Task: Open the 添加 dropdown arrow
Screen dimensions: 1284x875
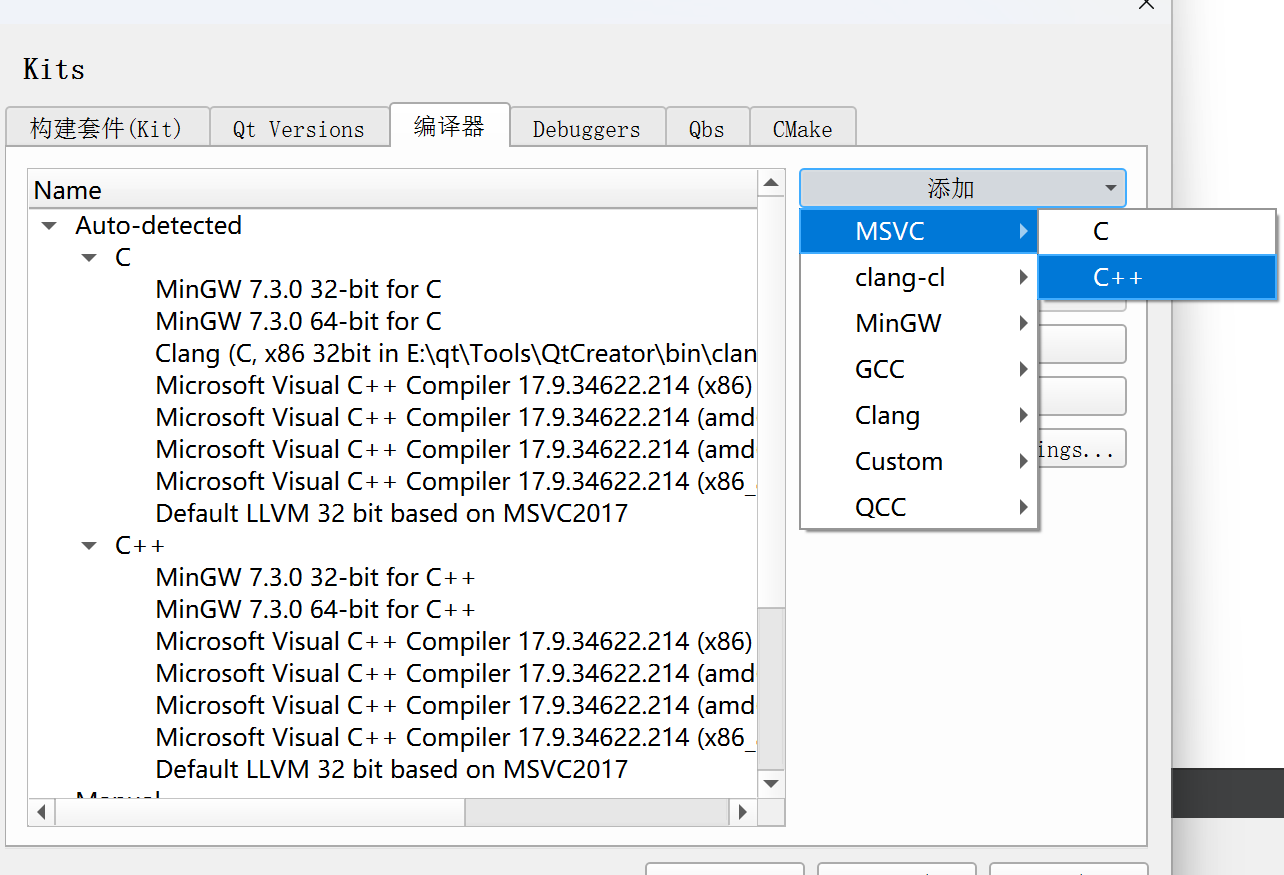Action: click(1108, 188)
